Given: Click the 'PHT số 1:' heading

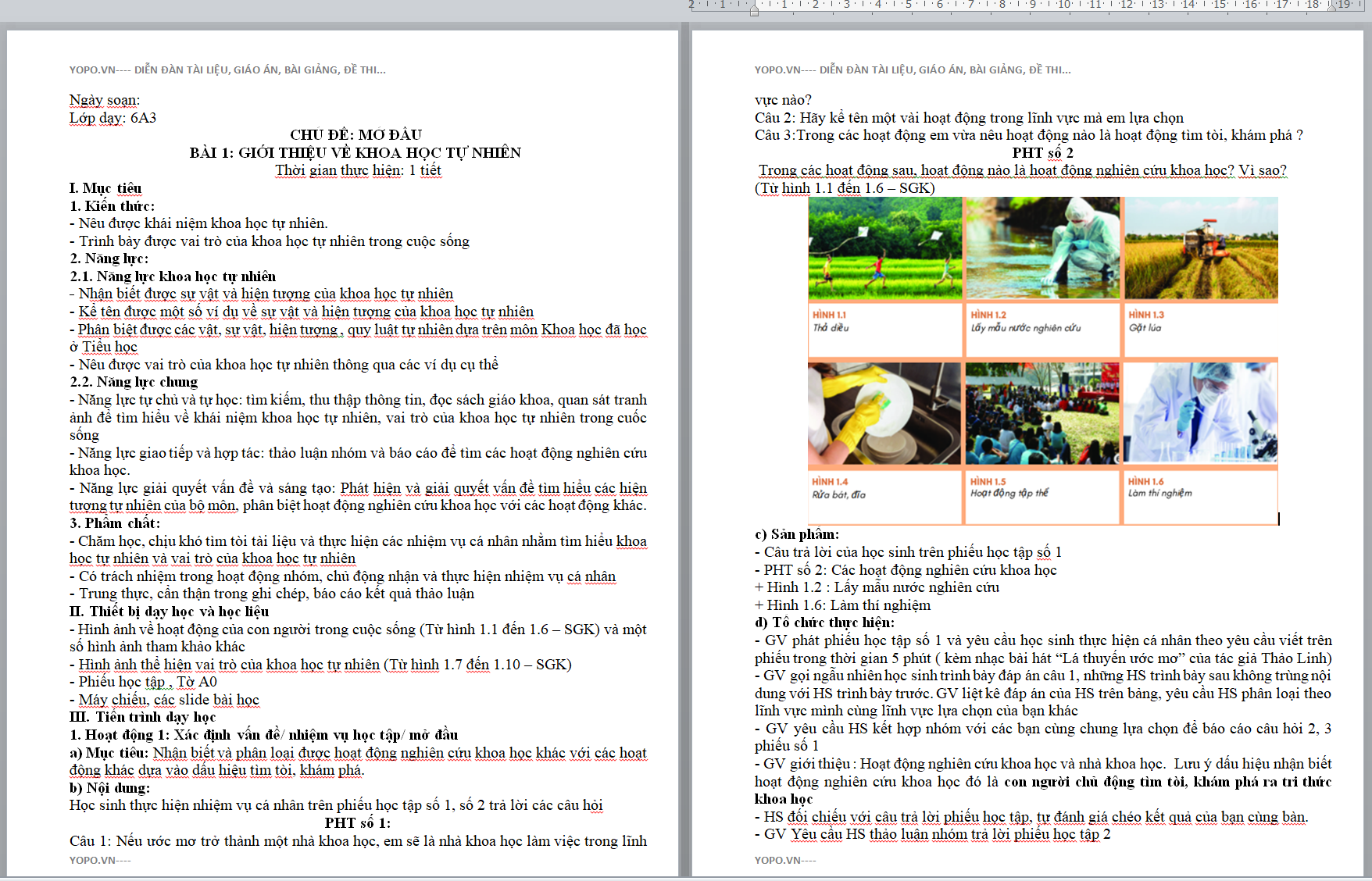Looking at the screenshot, I should [x=358, y=823].
